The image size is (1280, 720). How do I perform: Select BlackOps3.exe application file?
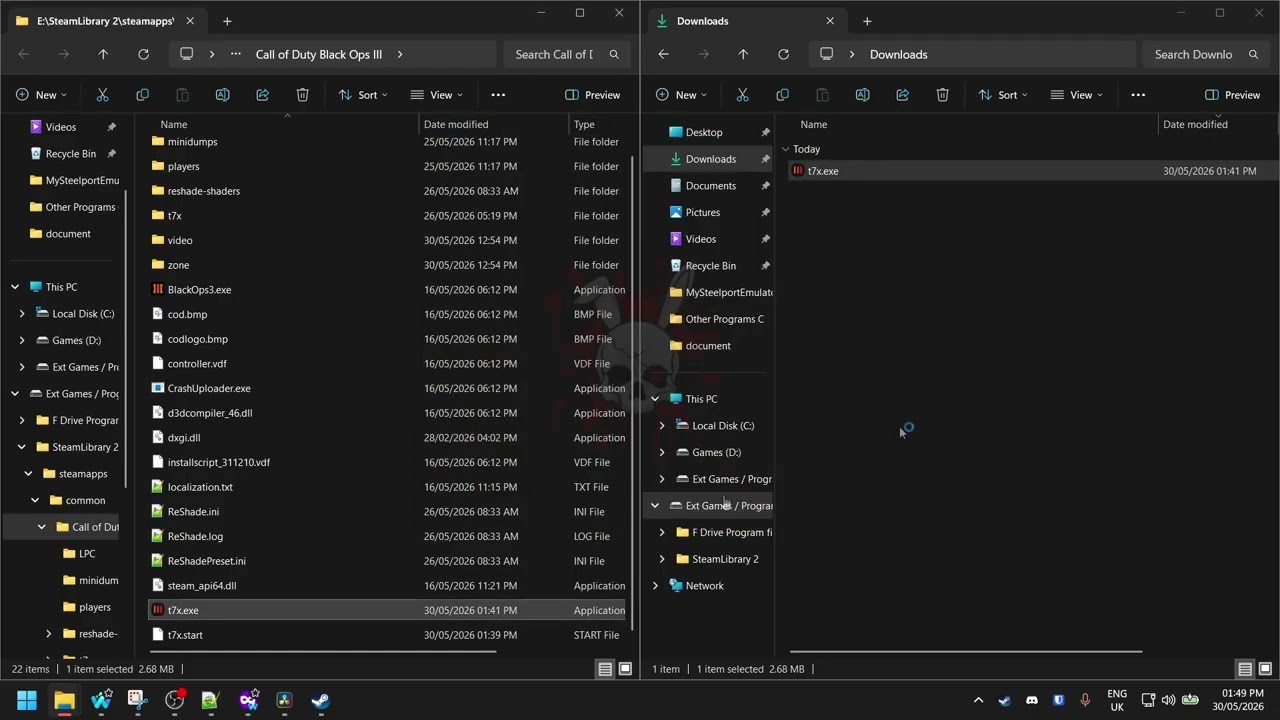pyautogui.click(x=199, y=290)
